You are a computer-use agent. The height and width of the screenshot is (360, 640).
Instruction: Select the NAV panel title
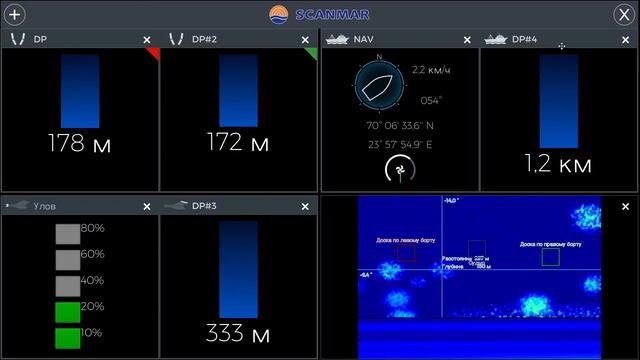pos(363,39)
